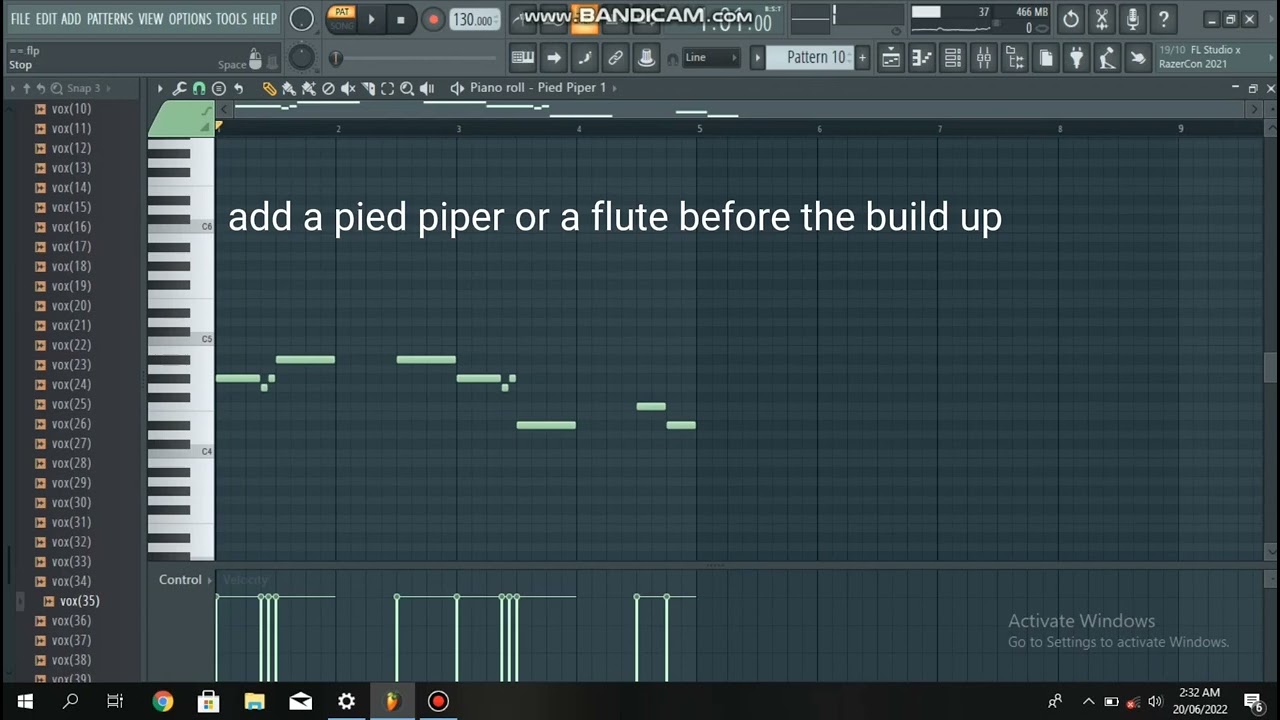Click the main volume knob
The height and width of the screenshot is (720, 1280).
point(301,19)
